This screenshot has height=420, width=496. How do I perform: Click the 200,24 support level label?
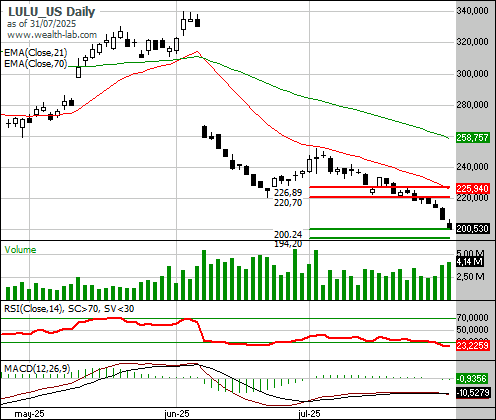pyautogui.click(x=288, y=234)
